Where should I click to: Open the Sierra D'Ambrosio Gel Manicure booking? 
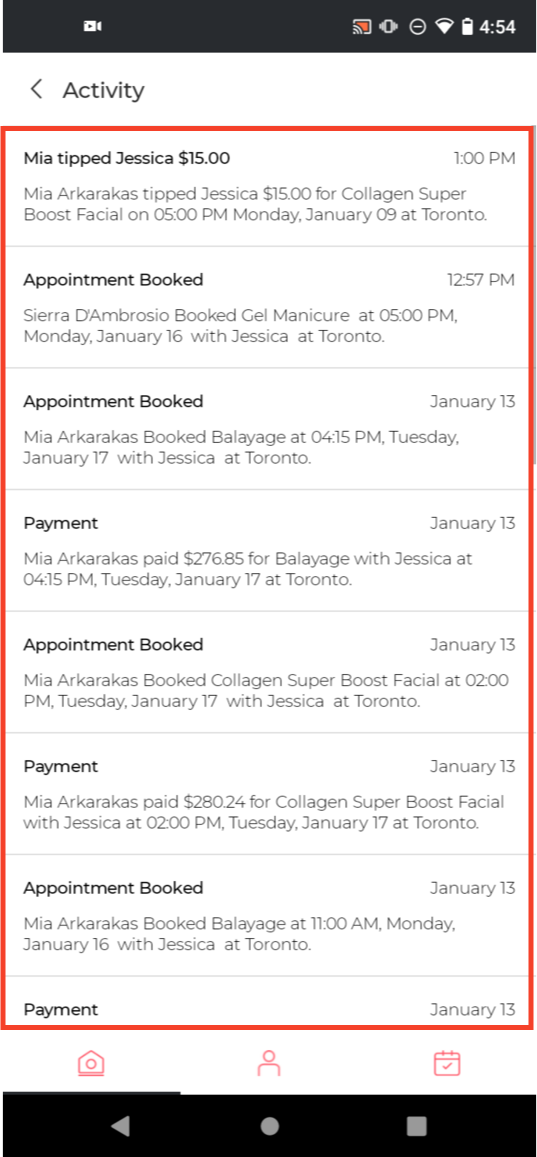pos(268,308)
